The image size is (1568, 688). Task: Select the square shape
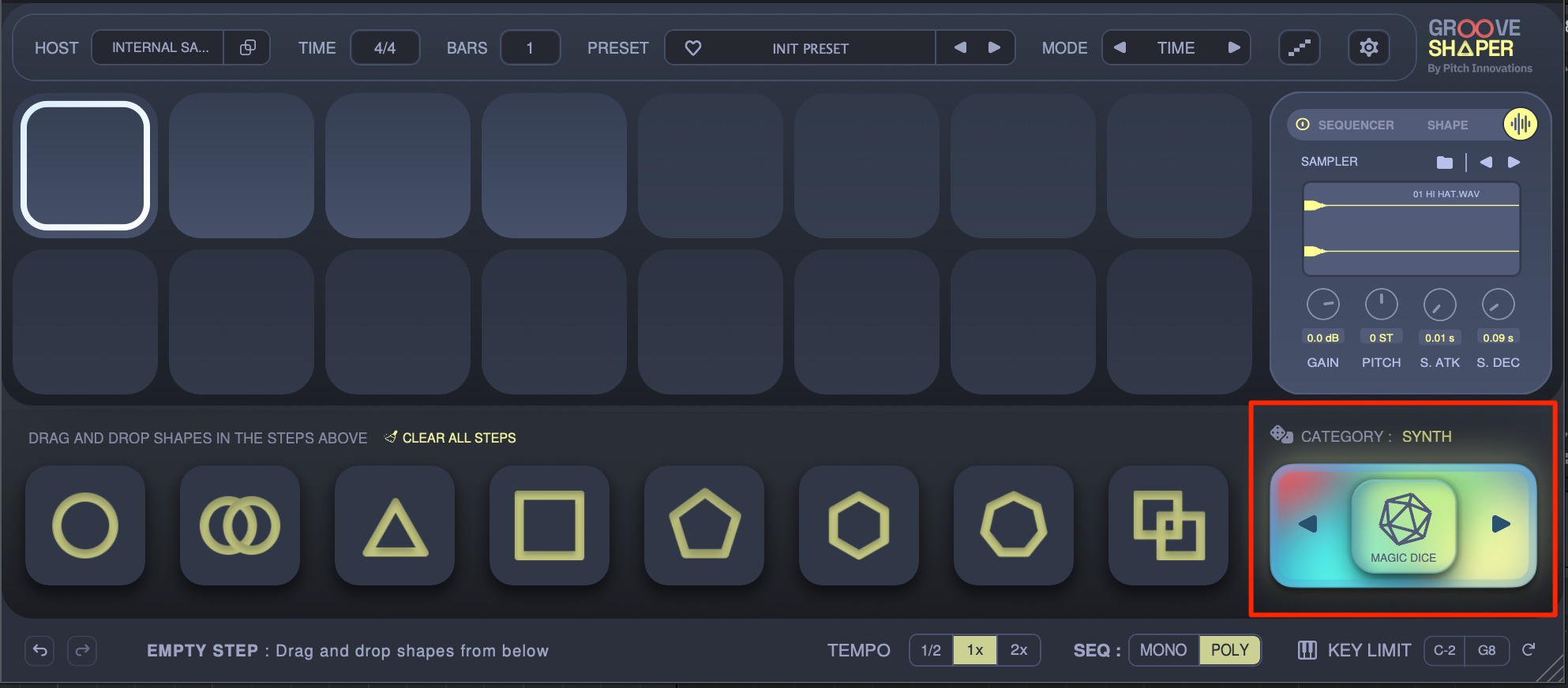550,525
